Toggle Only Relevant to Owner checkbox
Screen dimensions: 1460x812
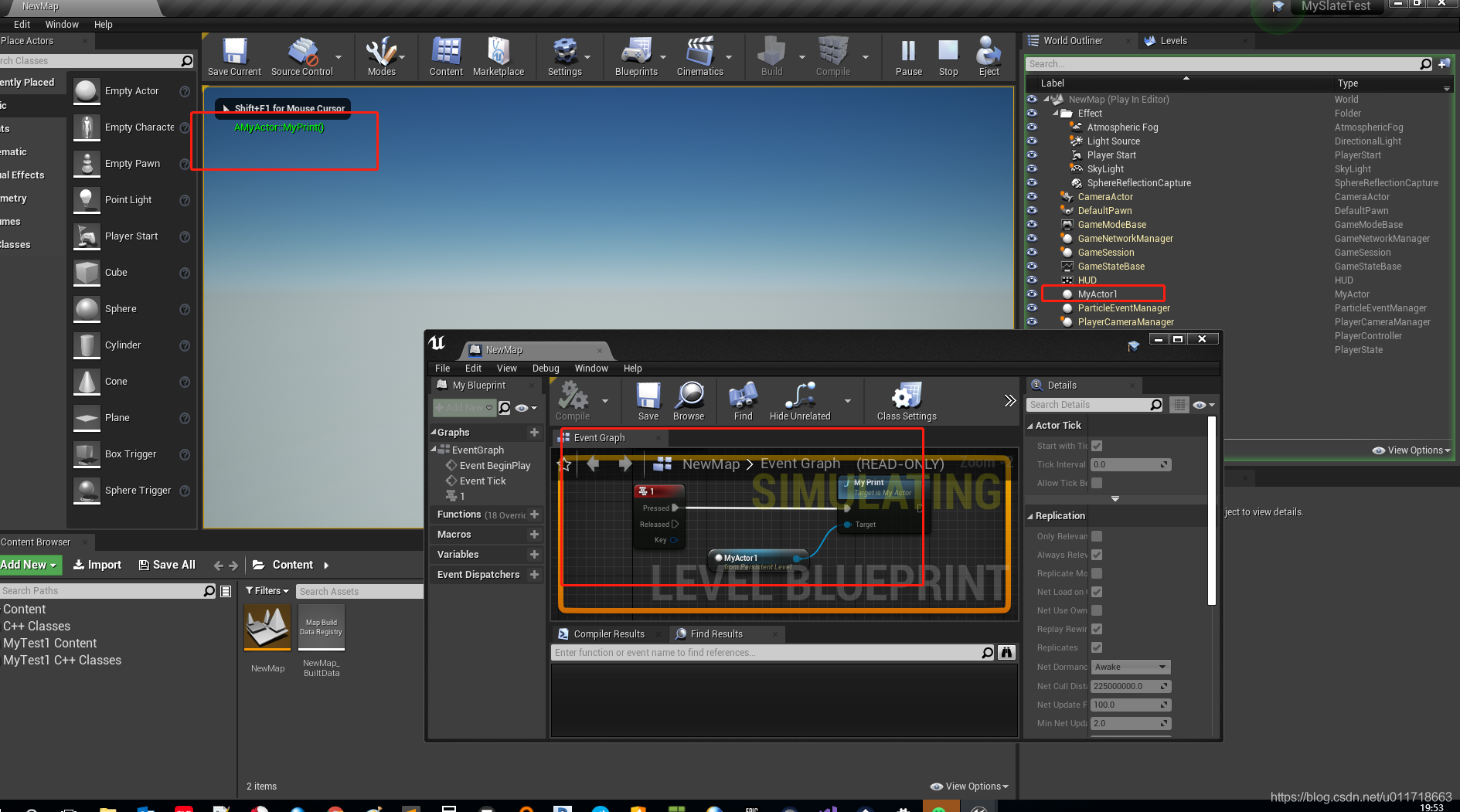click(1097, 536)
